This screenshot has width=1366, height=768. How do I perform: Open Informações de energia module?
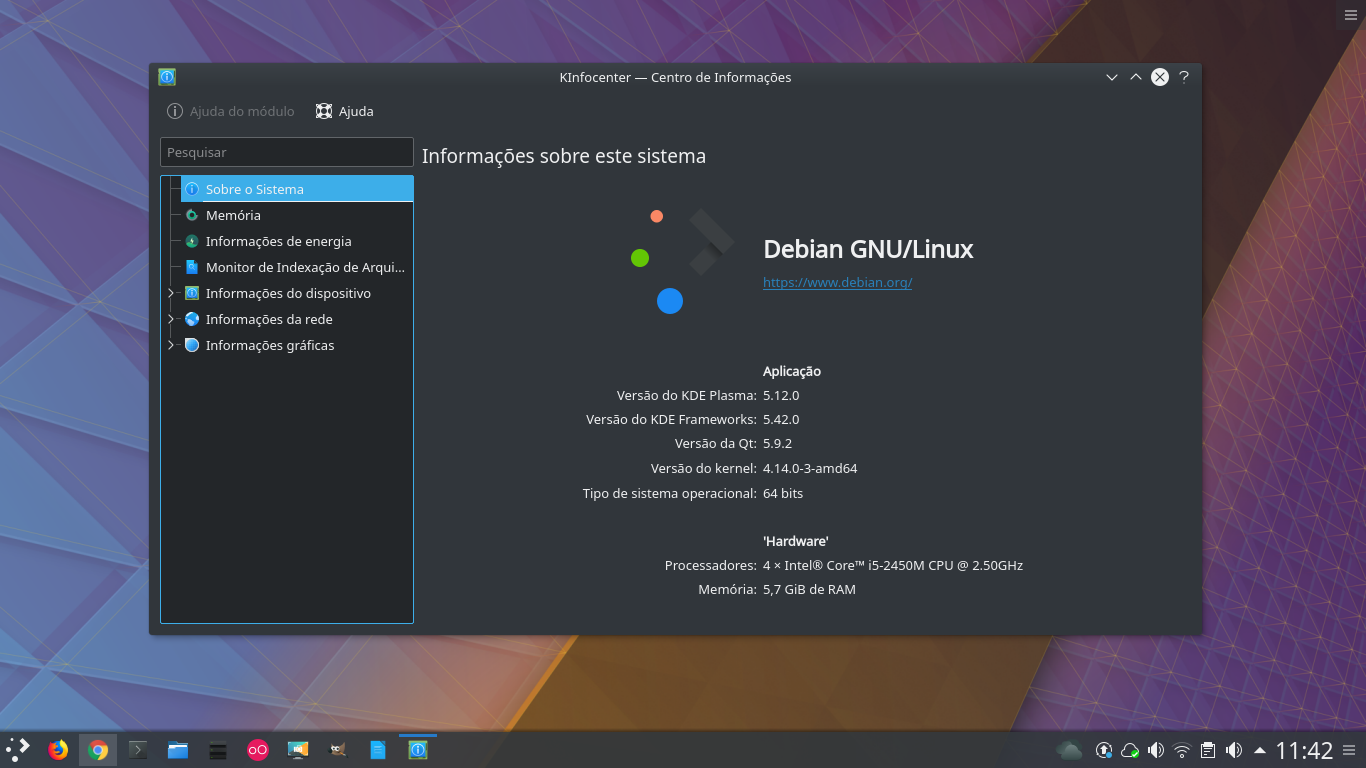pos(278,241)
